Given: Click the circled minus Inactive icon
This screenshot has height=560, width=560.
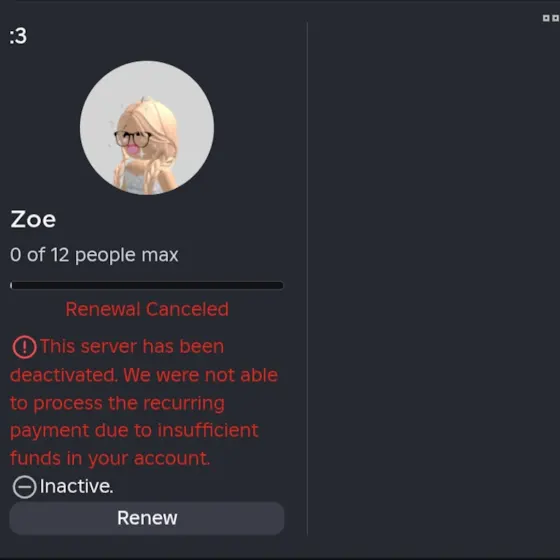Looking at the screenshot, I should [x=24, y=487].
